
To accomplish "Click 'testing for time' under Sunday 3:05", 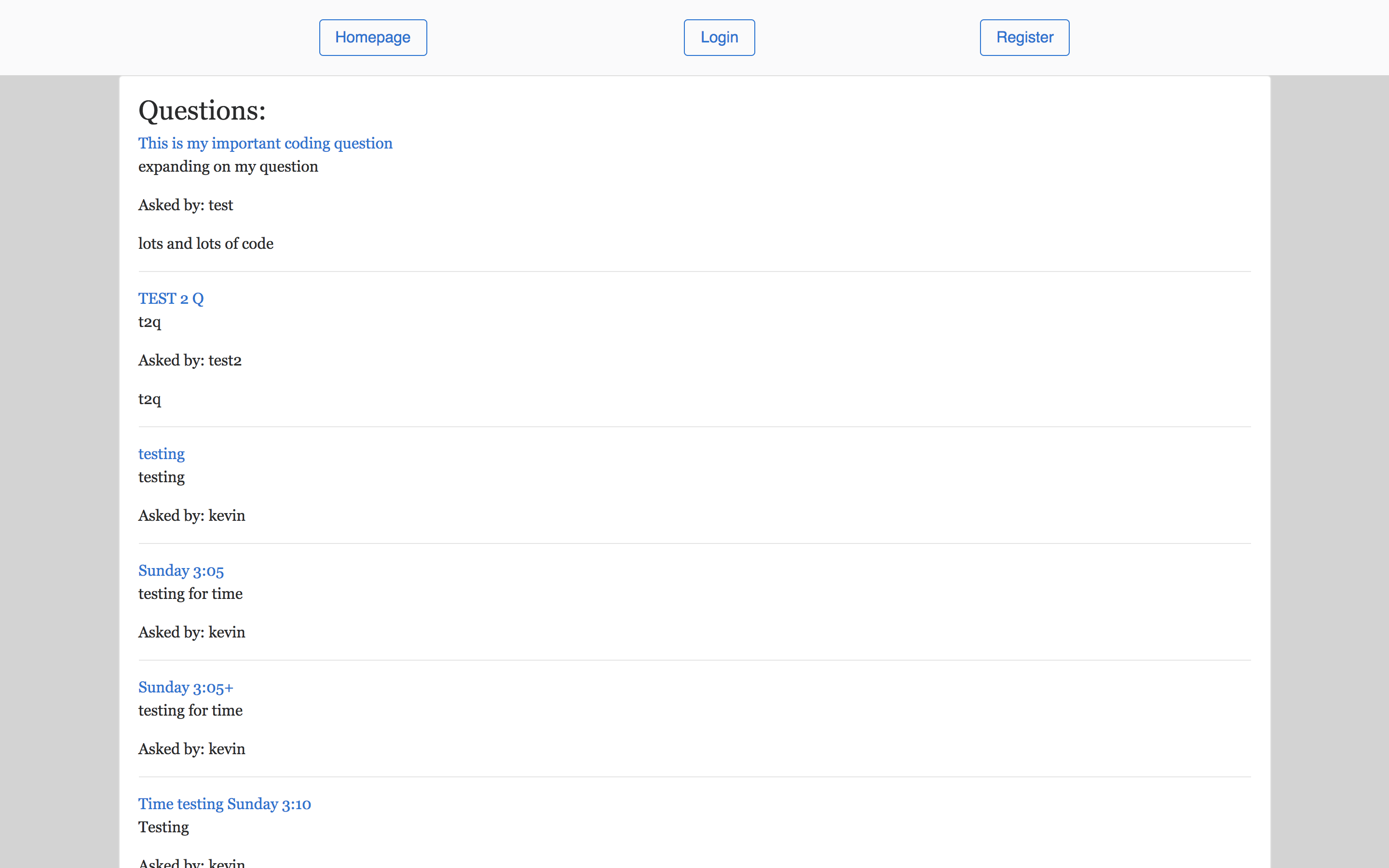I will tap(190, 594).
